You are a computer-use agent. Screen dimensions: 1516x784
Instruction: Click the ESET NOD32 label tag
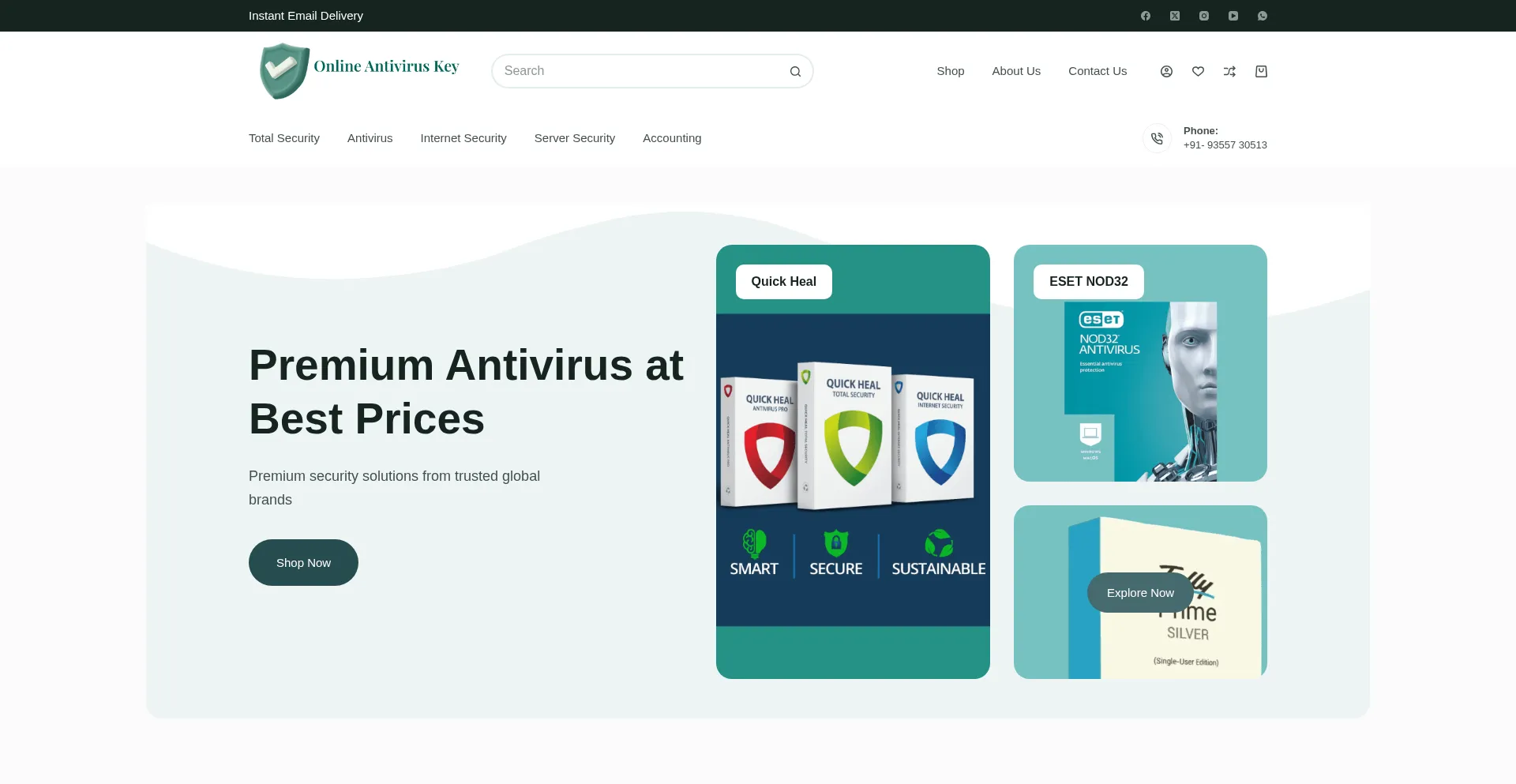coord(1089,282)
